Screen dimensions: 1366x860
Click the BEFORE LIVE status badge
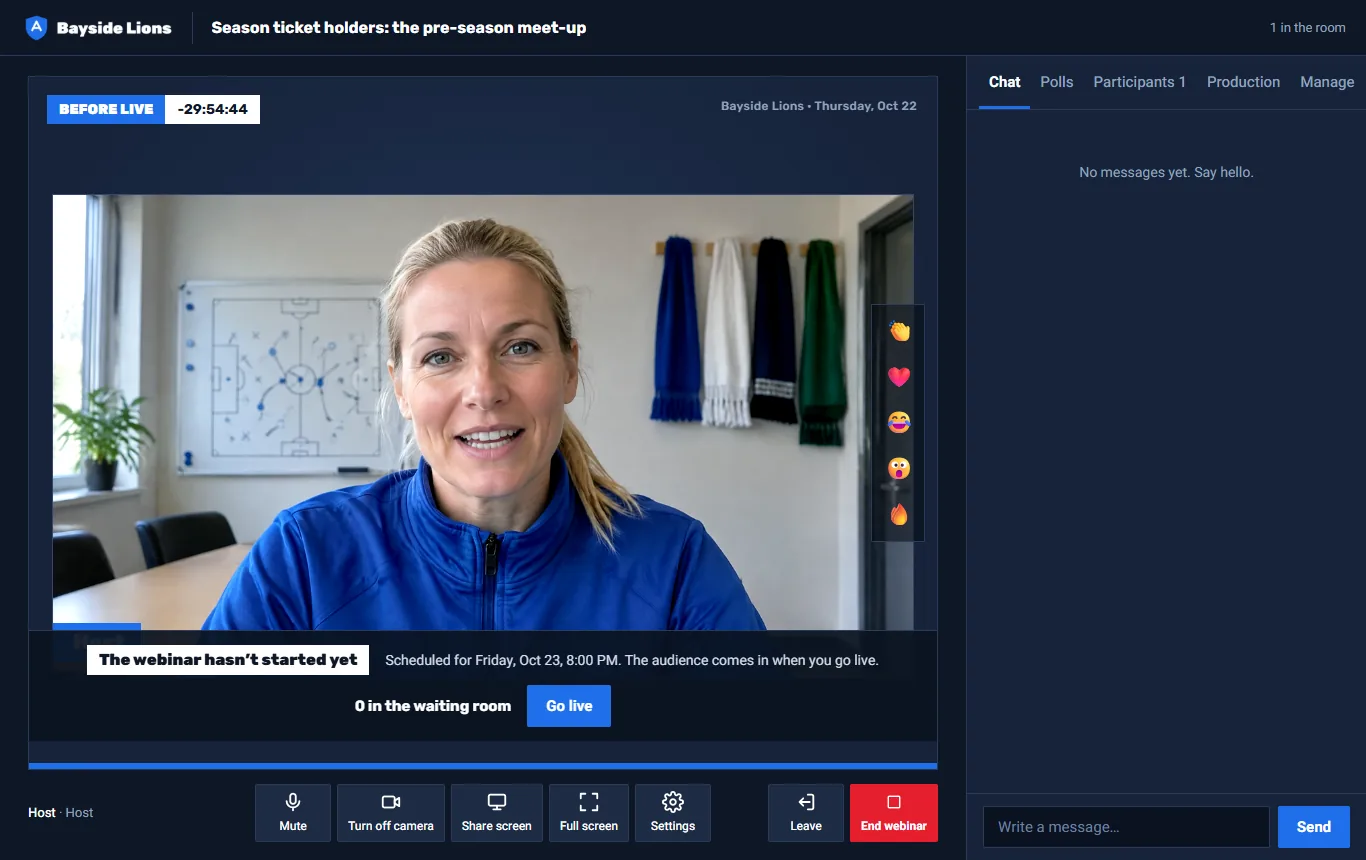point(106,109)
